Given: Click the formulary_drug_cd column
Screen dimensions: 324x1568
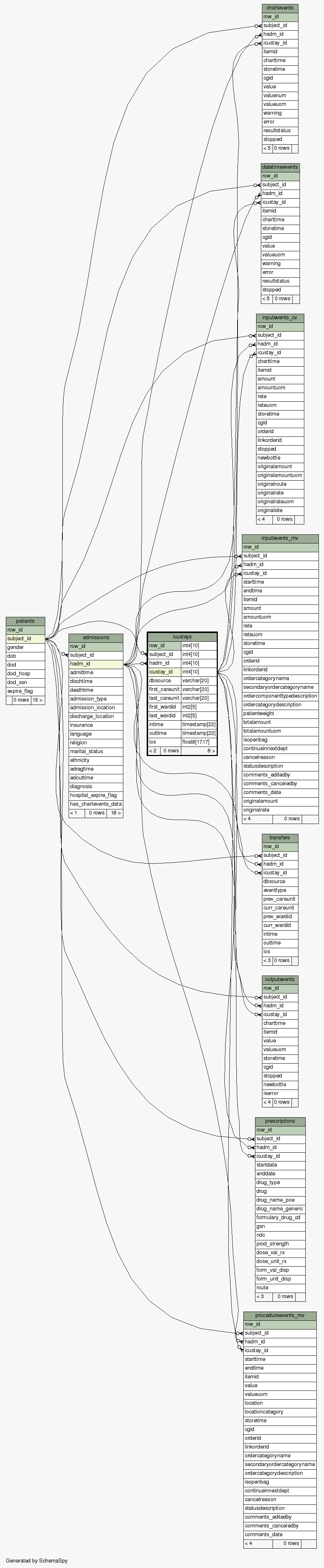Looking at the screenshot, I should [x=279, y=1217].
